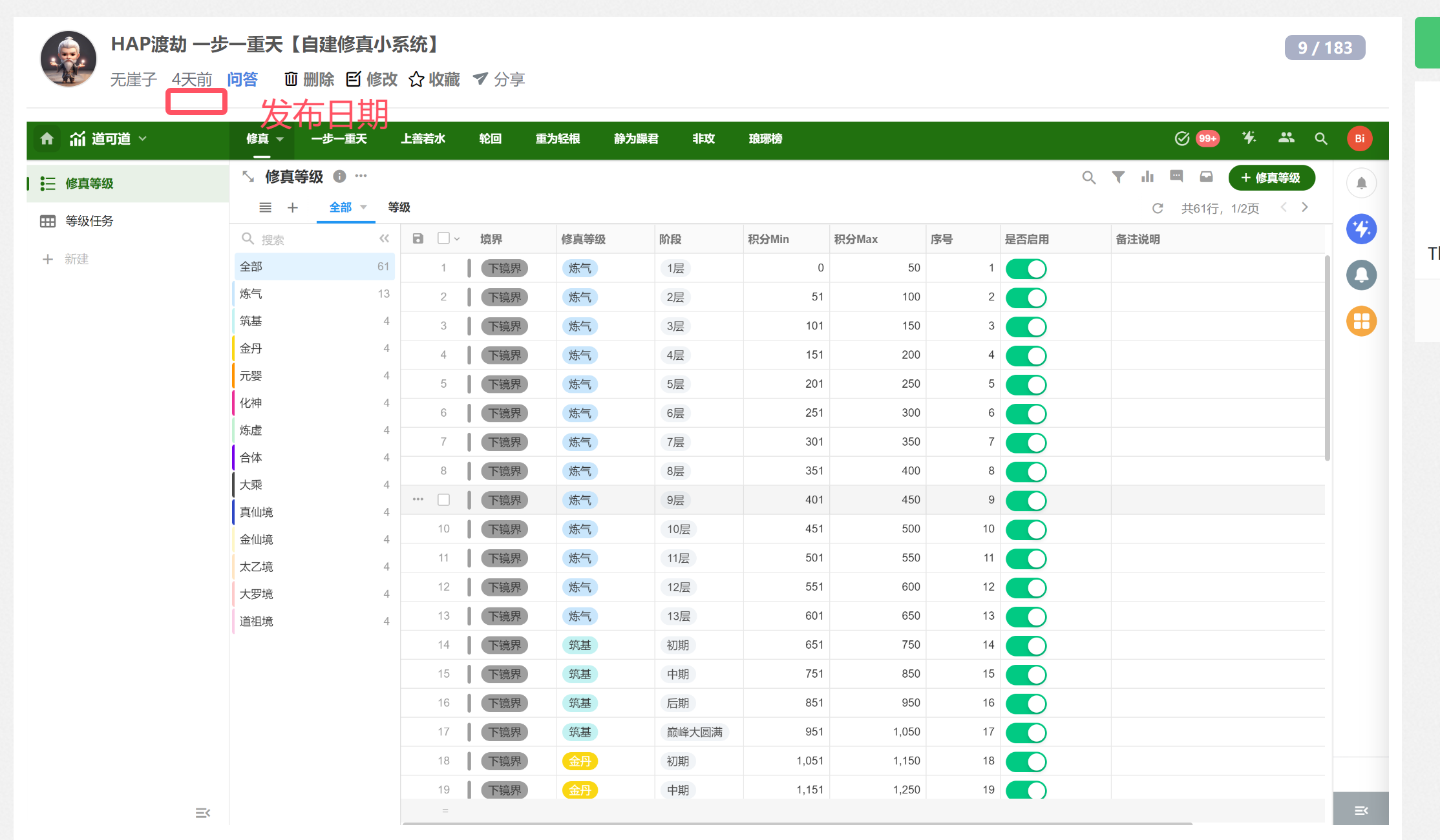
Task: Toggle 是否启用 switch for row 10
Action: (1026, 529)
